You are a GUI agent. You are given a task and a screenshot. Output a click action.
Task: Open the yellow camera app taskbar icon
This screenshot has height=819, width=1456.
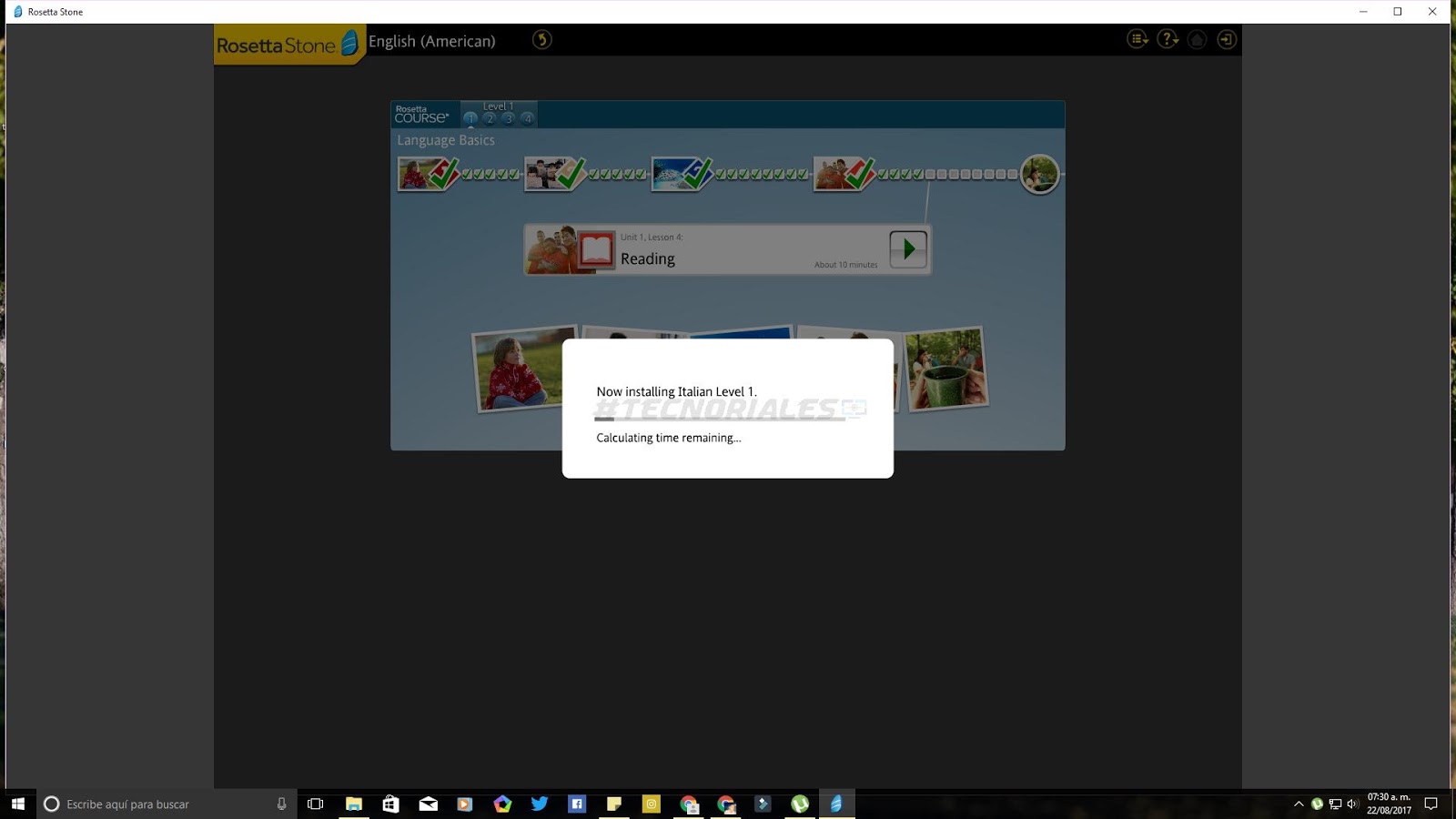[652, 804]
